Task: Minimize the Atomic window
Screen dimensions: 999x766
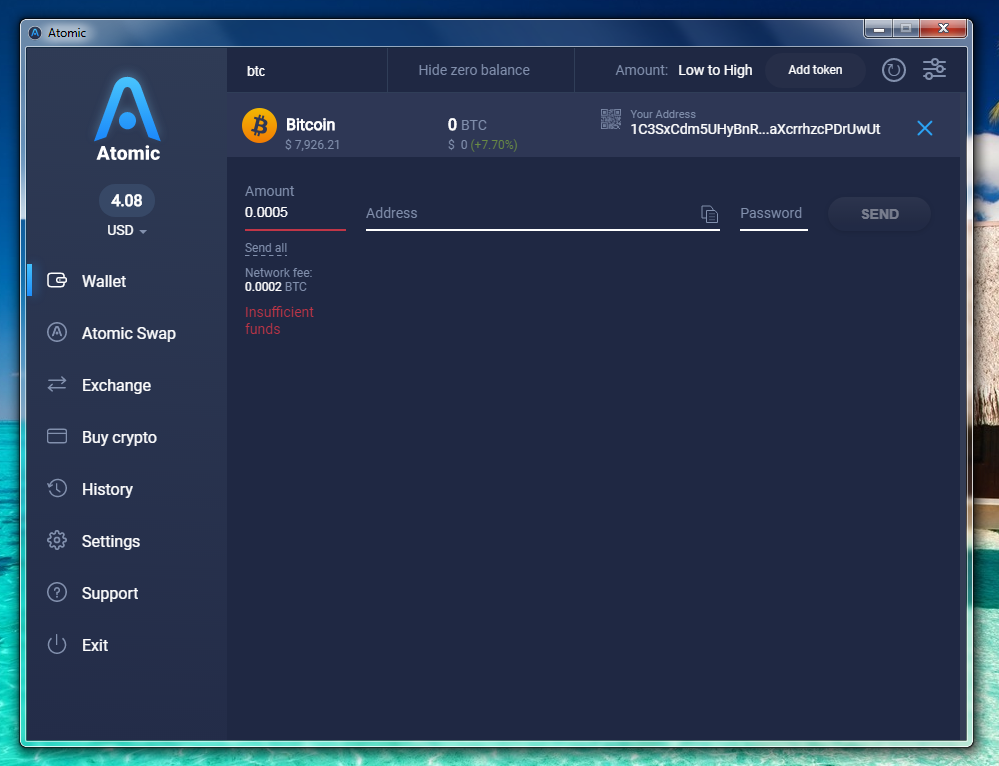Action: [x=878, y=29]
